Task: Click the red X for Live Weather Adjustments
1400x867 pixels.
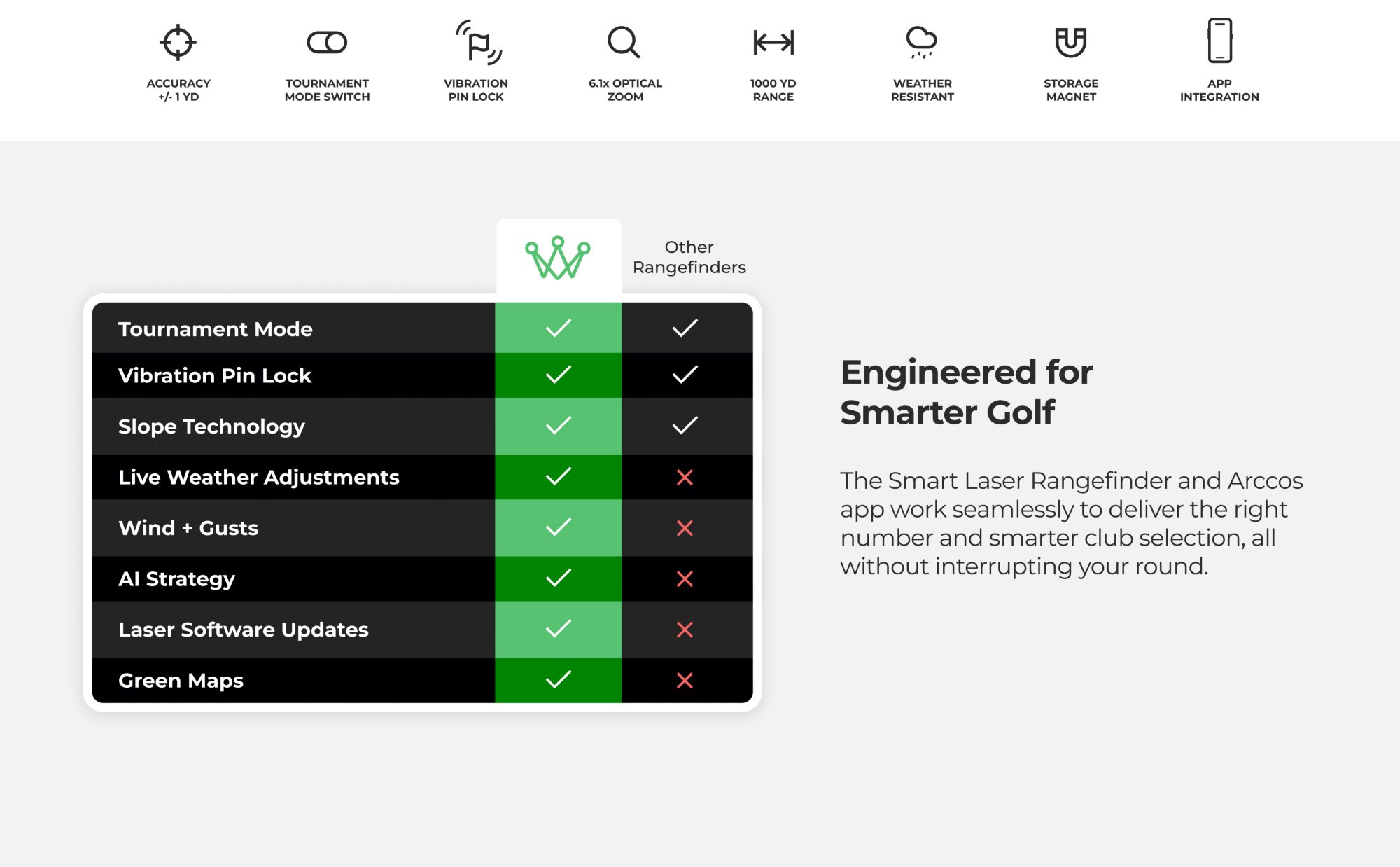Action: point(685,477)
